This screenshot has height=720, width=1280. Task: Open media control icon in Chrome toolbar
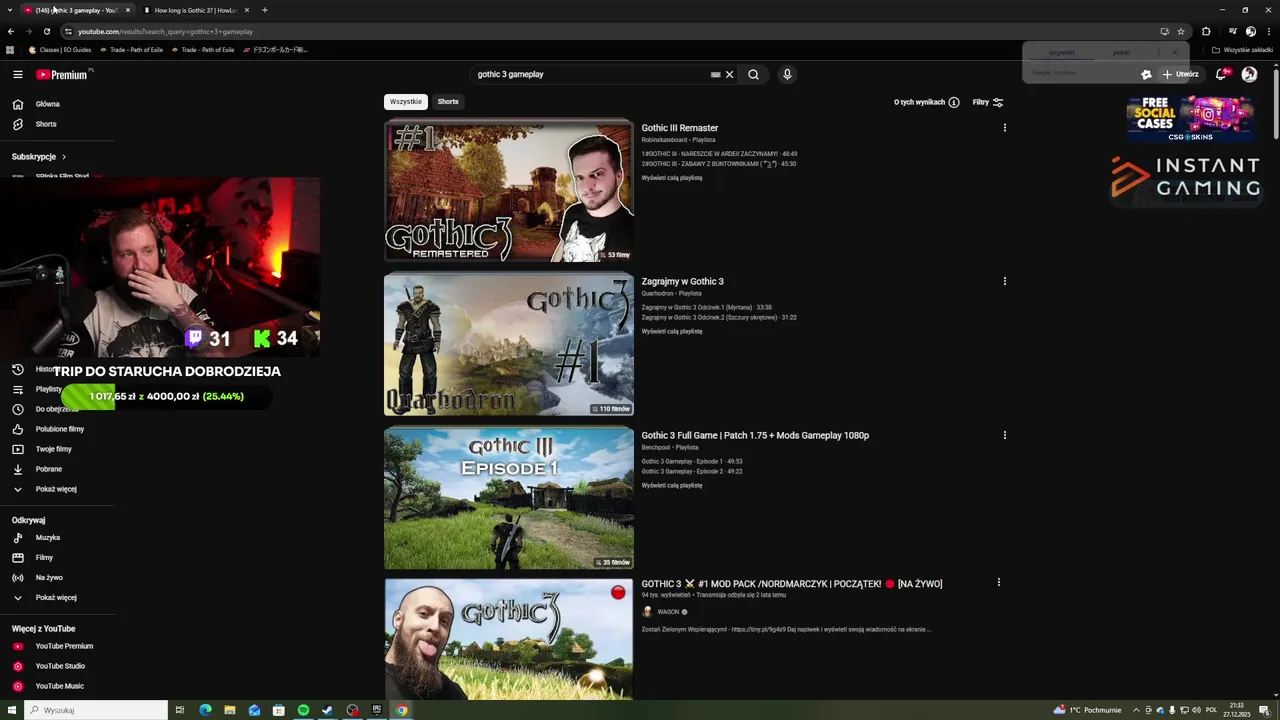pyautogui.click(x=1233, y=31)
